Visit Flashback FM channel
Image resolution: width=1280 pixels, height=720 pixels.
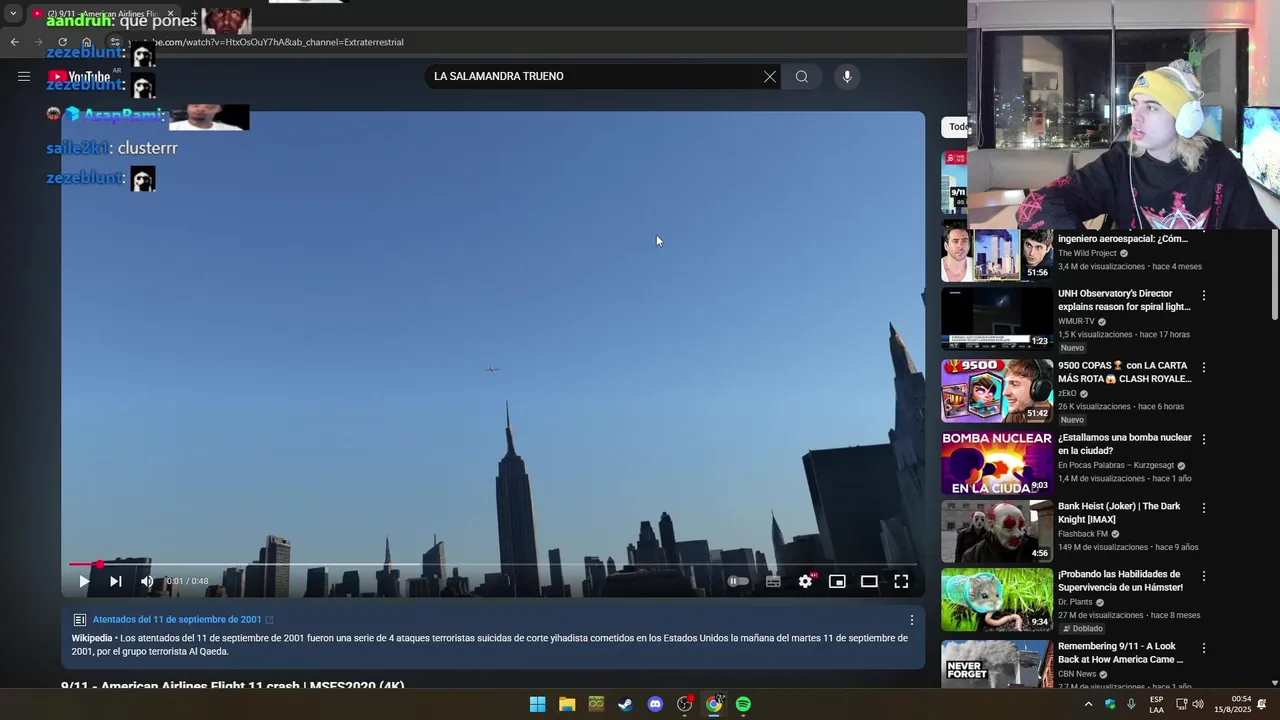pos(1083,534)
